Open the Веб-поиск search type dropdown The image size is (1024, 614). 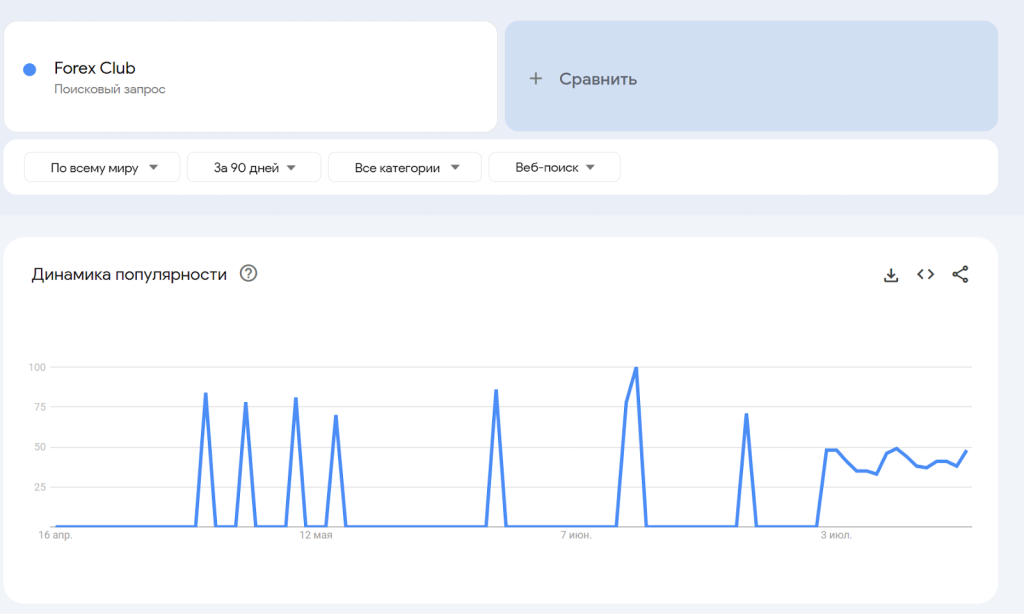pyautogui.click(x=554, y=168)
